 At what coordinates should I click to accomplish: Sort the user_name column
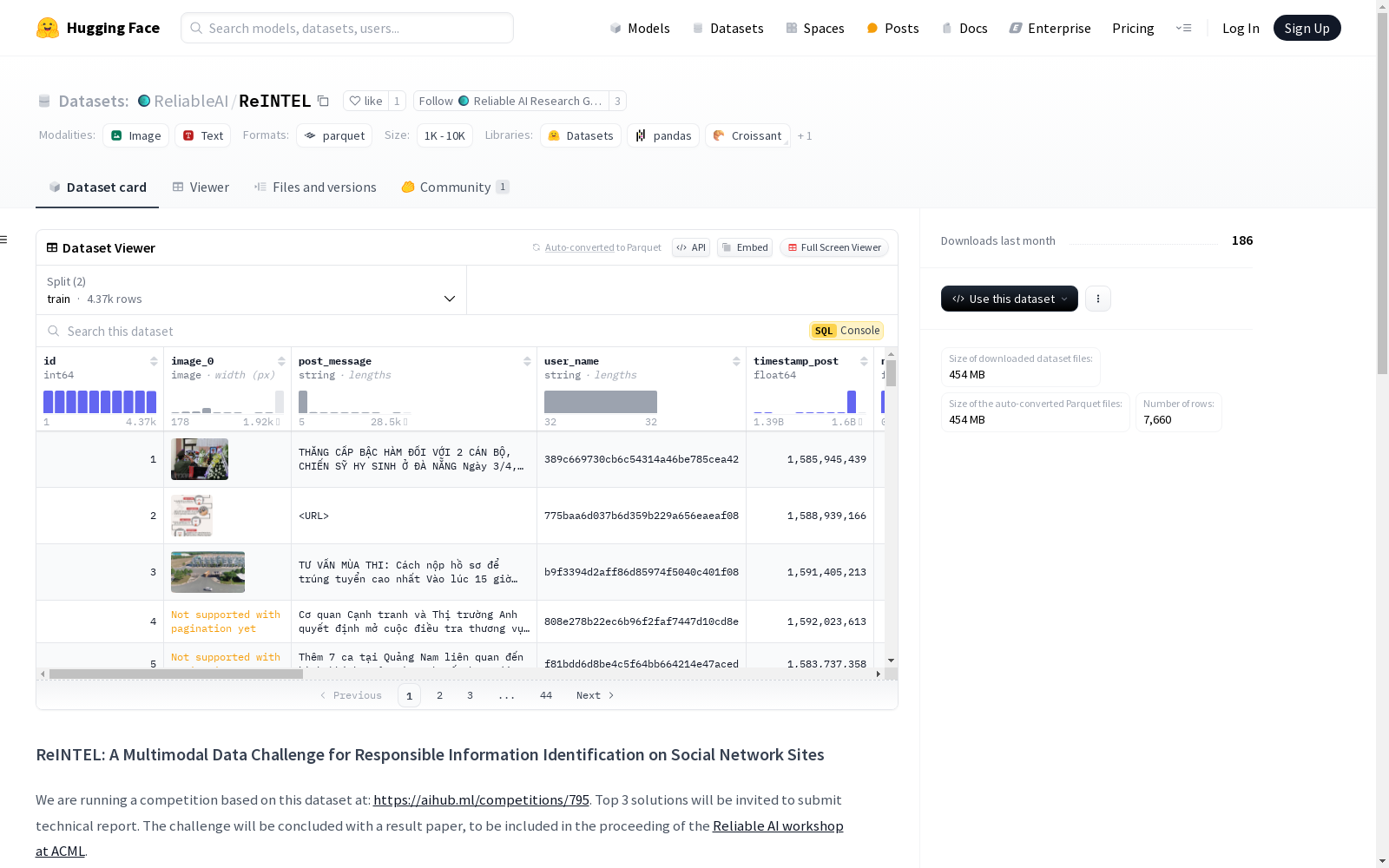736,361
